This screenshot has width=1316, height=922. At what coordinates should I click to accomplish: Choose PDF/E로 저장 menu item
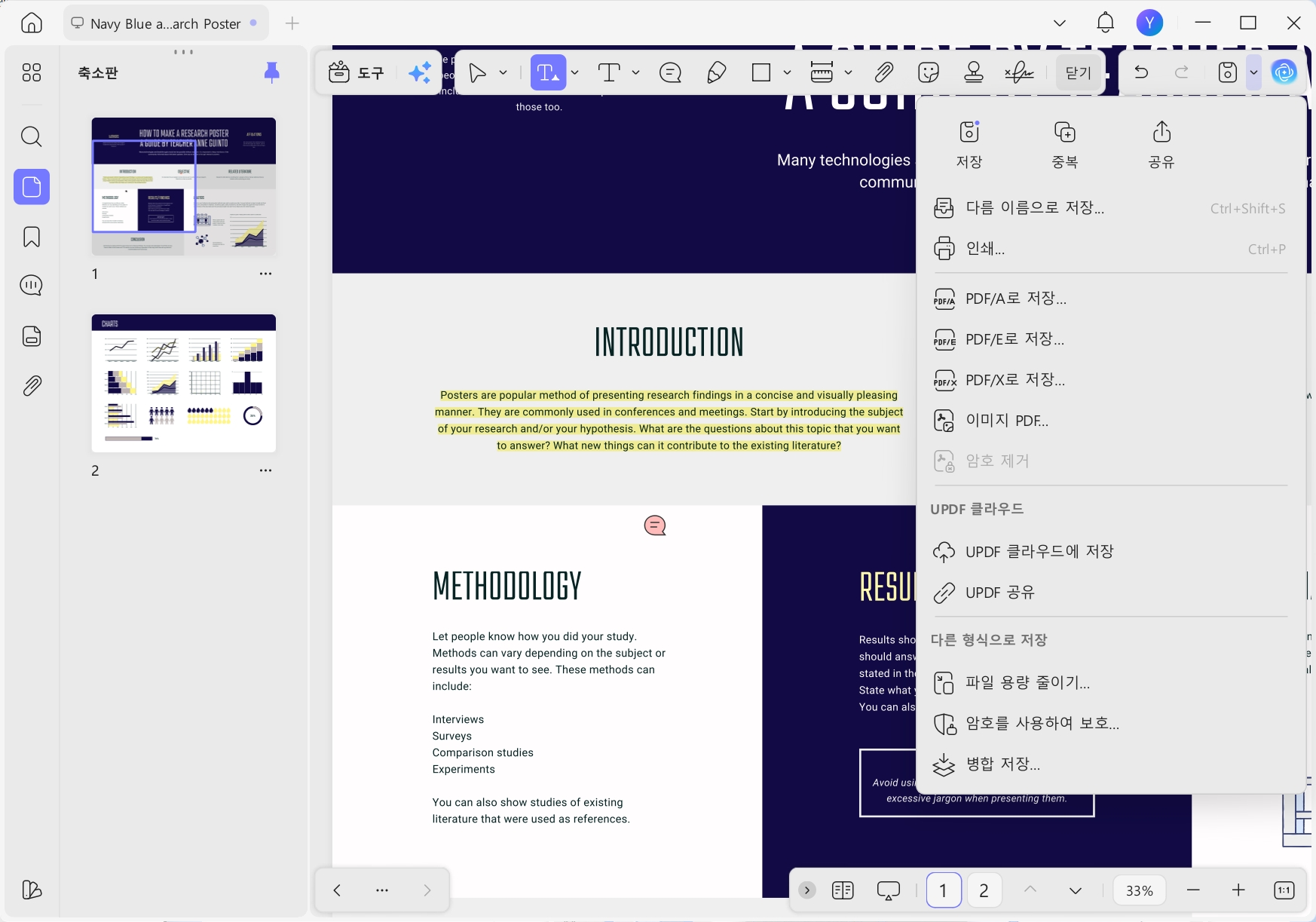tap(1109, 339)
